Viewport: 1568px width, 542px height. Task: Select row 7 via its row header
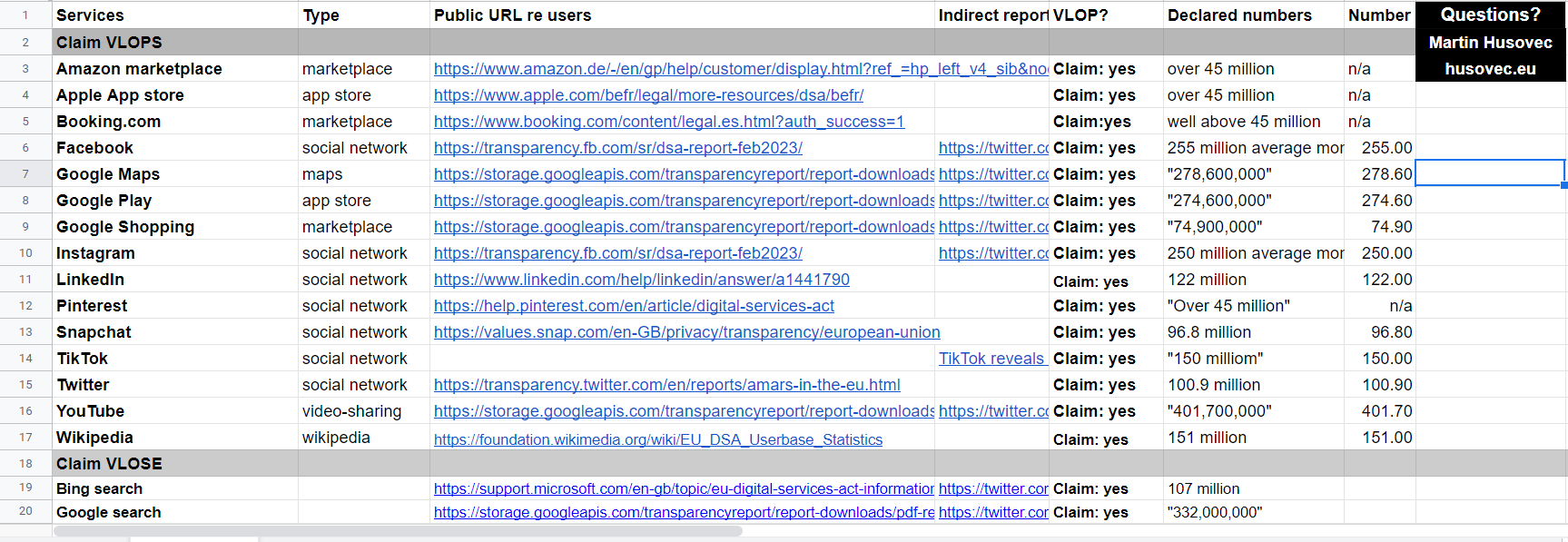[25, 174]
